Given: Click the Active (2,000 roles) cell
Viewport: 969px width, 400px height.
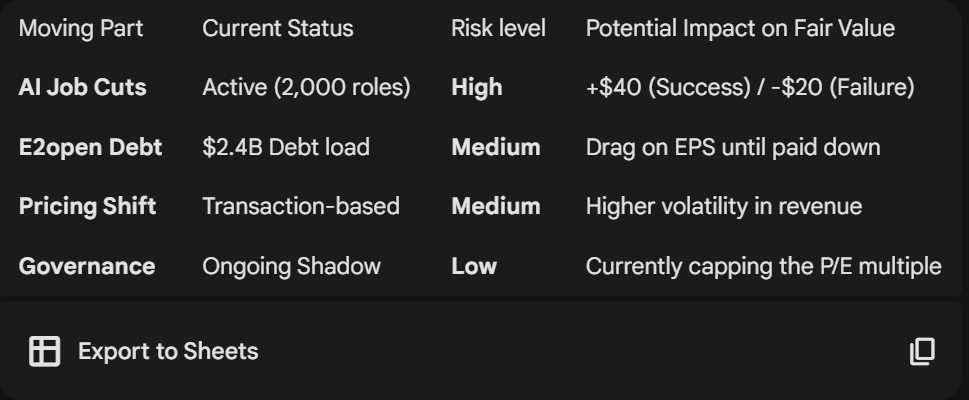Looking at the screenshot, I should pyautogui.click(x=306, y=88).
